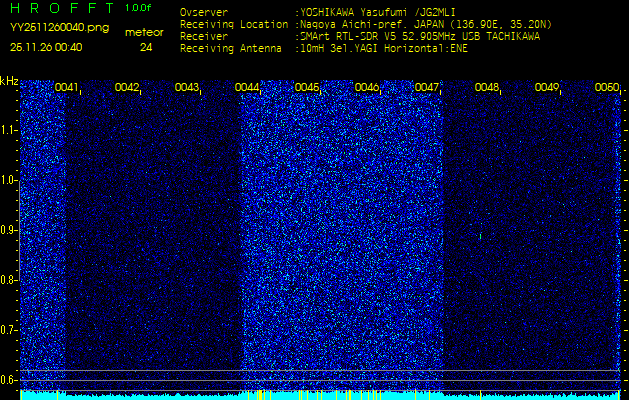Click the 0.6 frequency axis label
629x400 pixels.
click(8, 380)
